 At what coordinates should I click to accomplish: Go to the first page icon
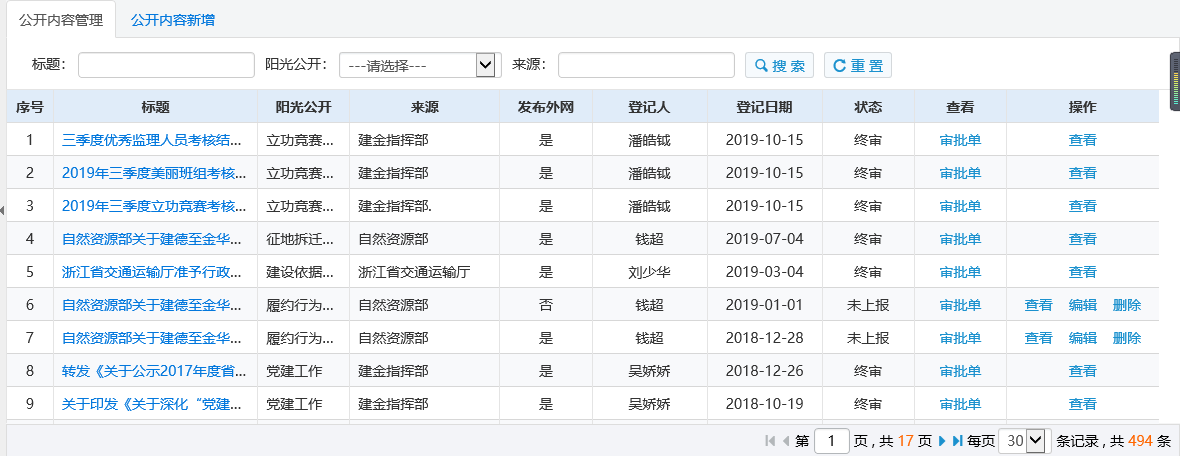770,441
